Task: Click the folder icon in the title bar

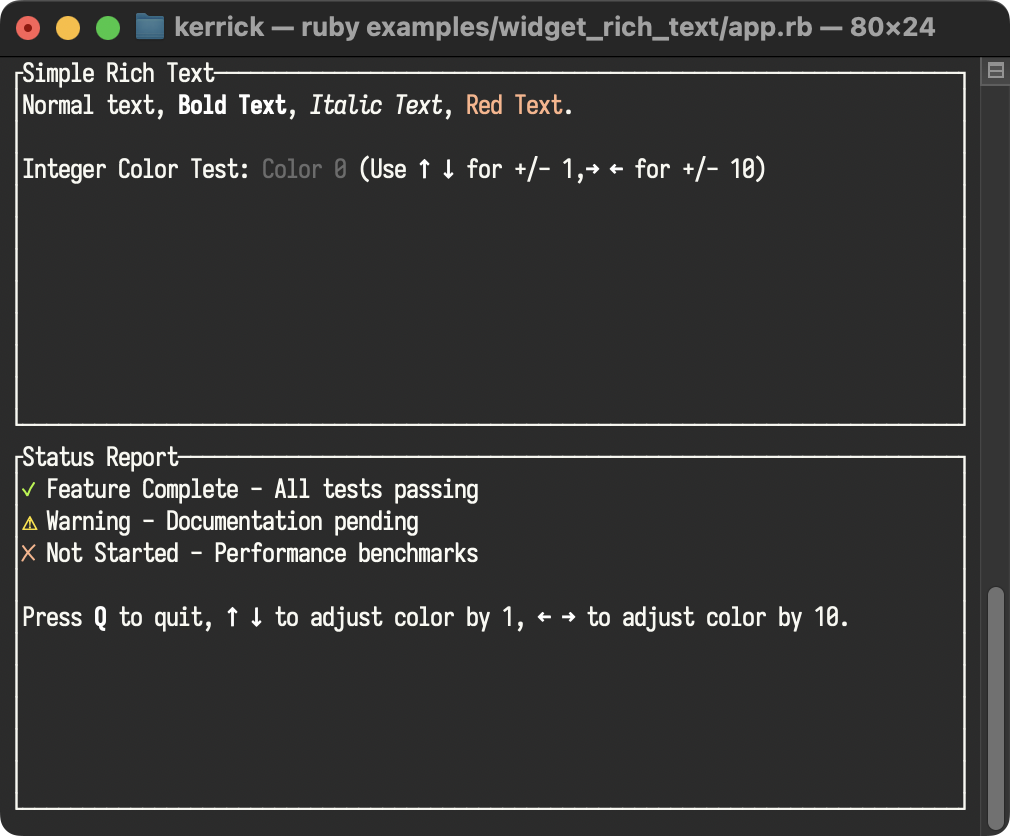Action: tap(150, 27)
